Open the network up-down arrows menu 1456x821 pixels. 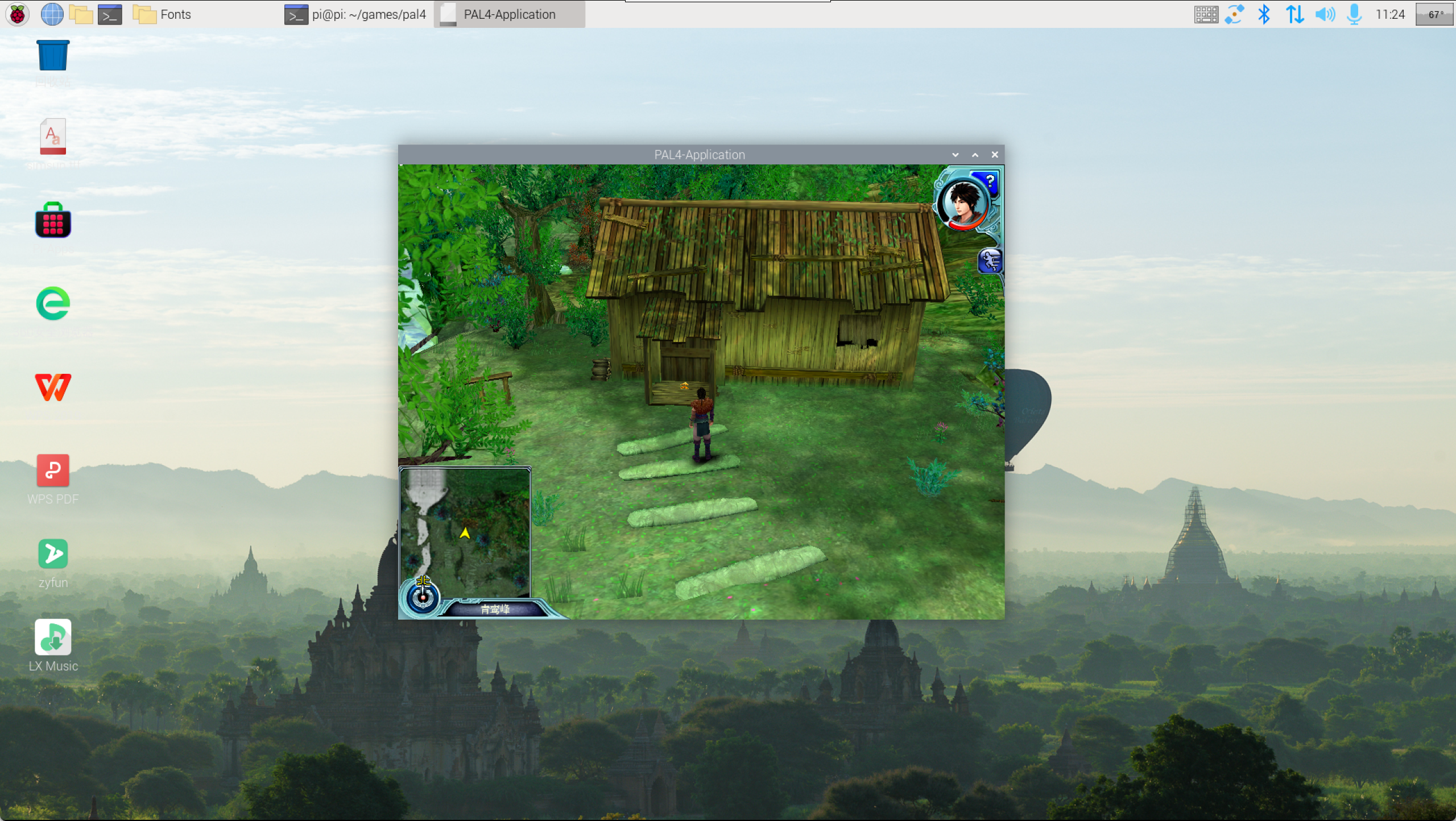click(x=1294, y=14)
